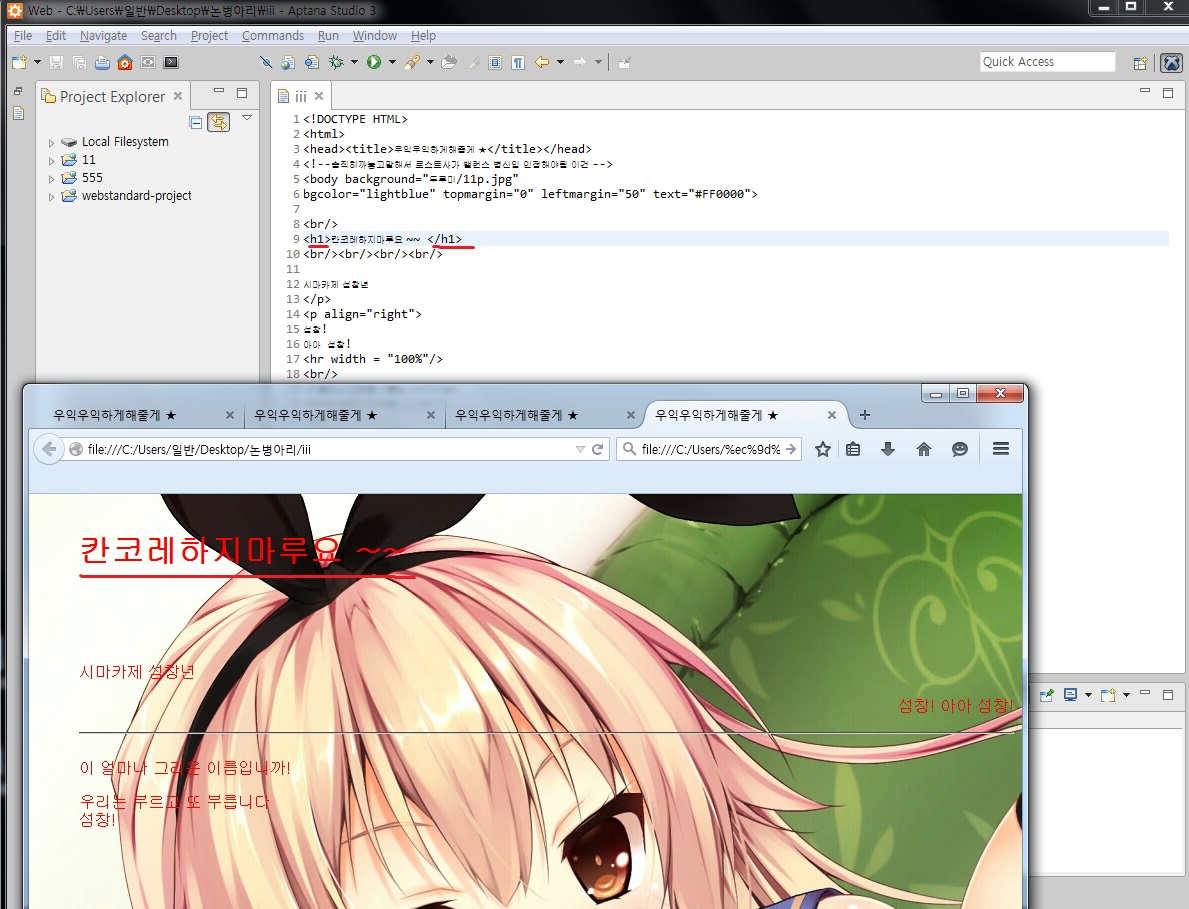Screen dimensions: 1189x909
Task: Click the Open Perspective icon
Action: pyautogui.click(x=1140, y=63)
